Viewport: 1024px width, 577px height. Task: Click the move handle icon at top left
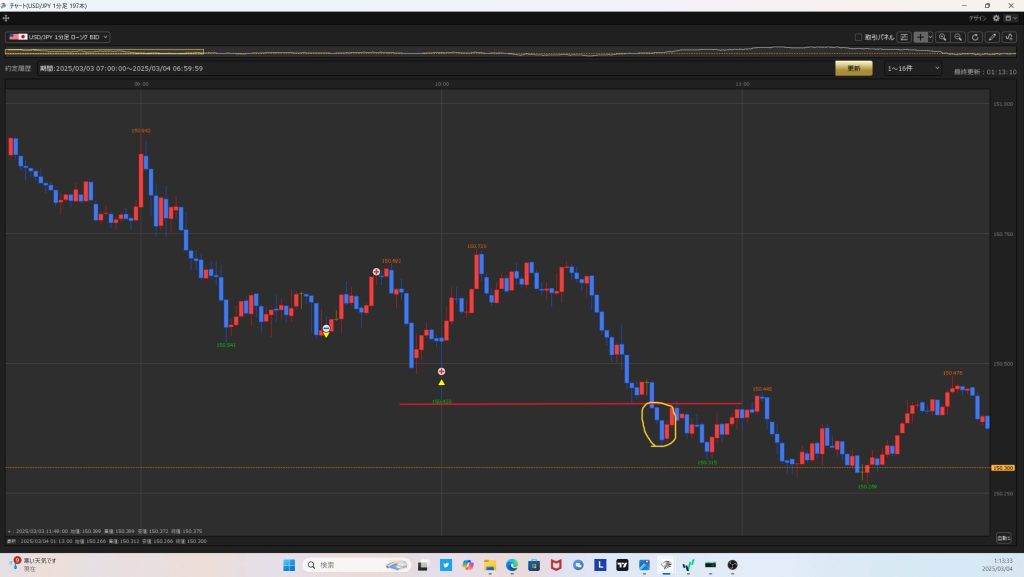pos(7,18)
